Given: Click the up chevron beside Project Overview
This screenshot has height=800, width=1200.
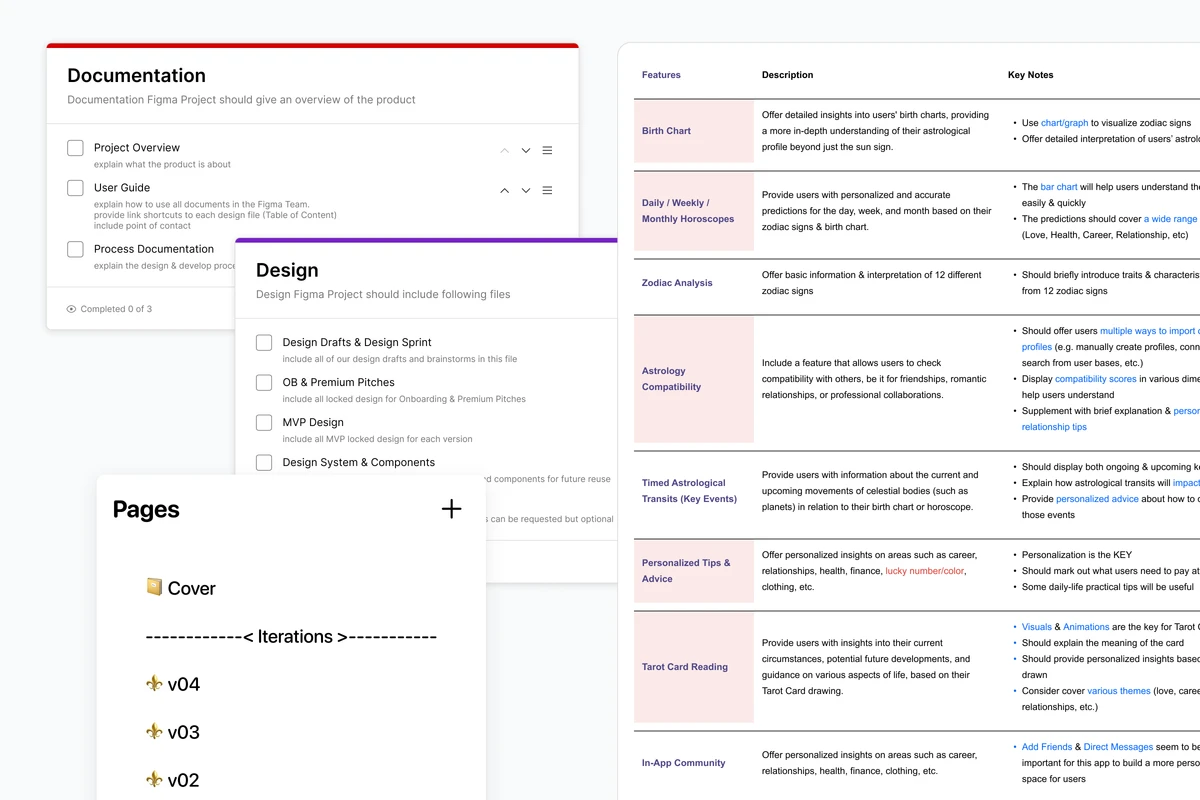Looking at the screenshot, I should [504, 150].
